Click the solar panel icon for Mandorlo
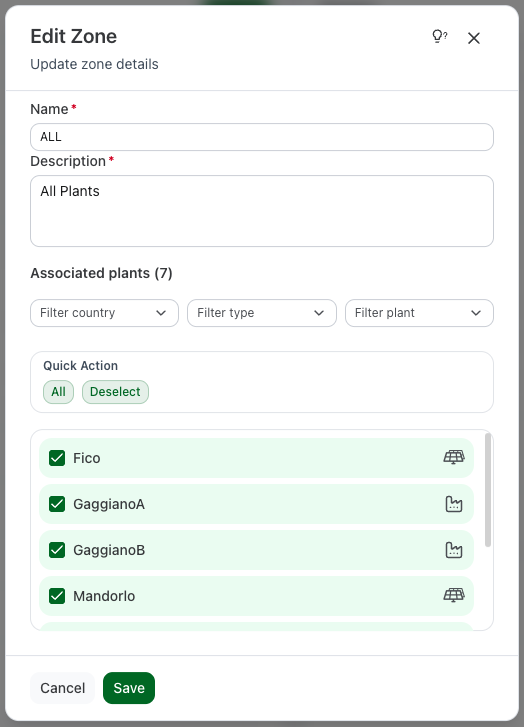524x727 pixels. 454,595
